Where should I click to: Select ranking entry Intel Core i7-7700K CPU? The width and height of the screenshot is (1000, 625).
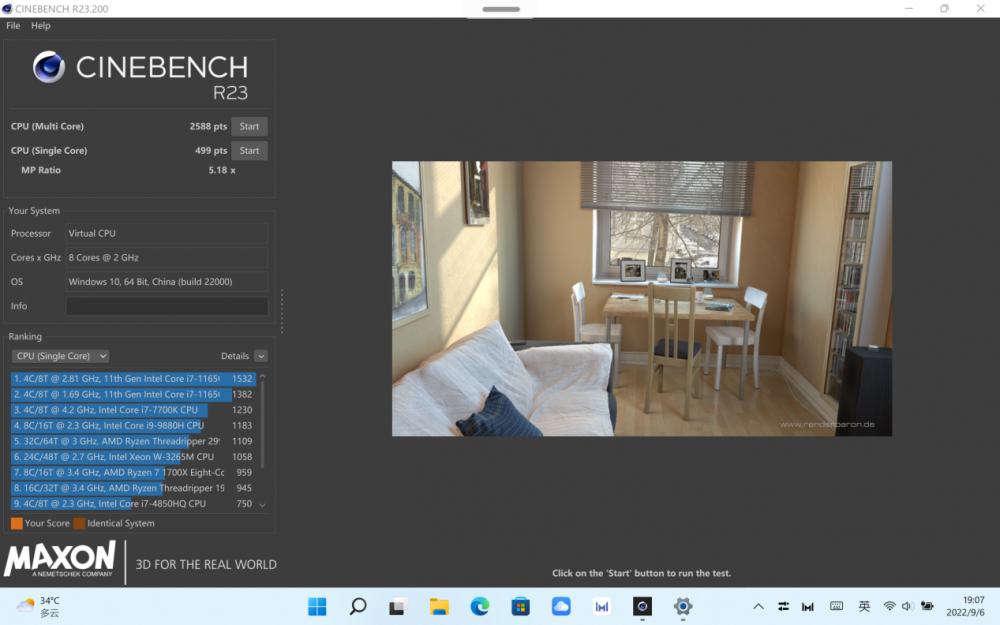coord(133,409)
